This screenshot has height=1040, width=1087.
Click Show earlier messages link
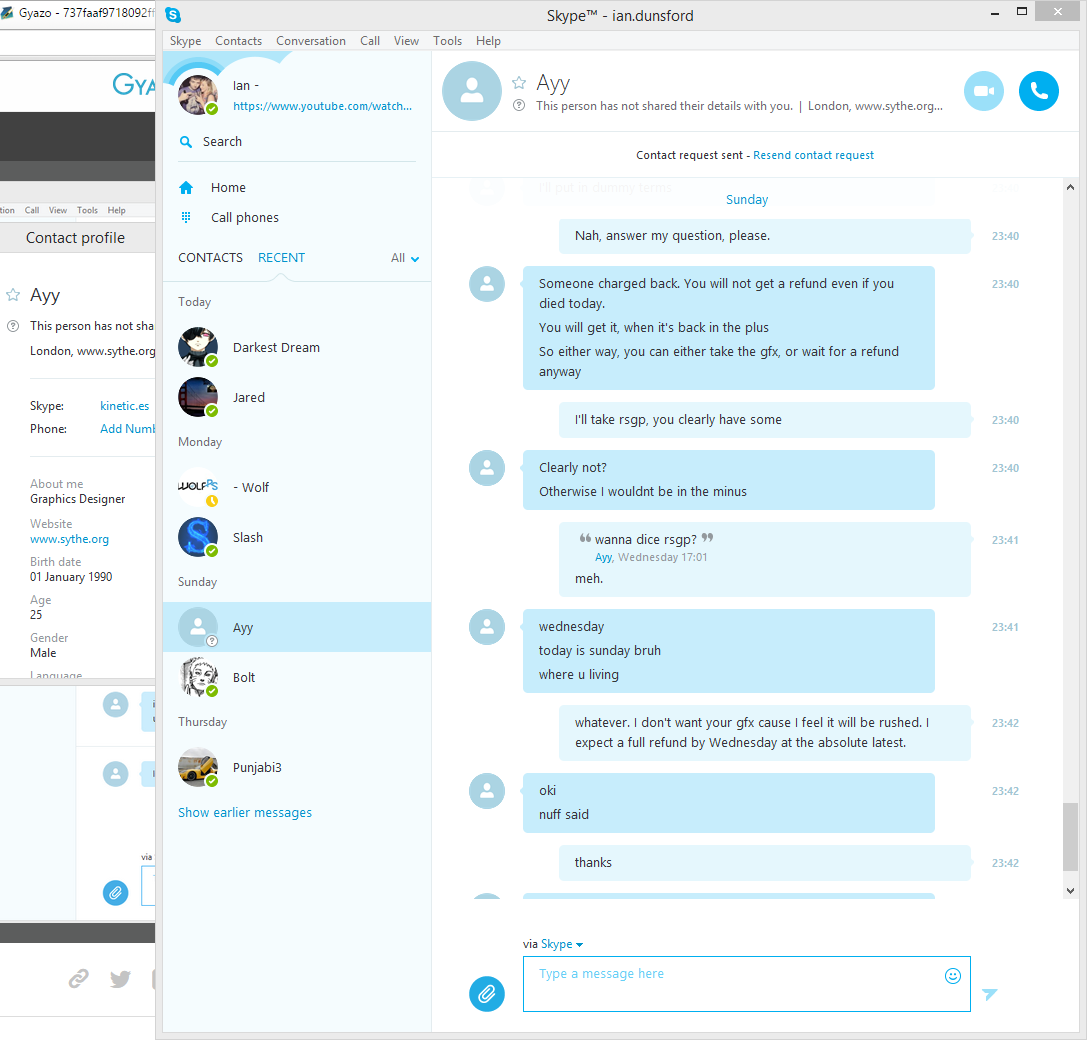click(245, 813)
